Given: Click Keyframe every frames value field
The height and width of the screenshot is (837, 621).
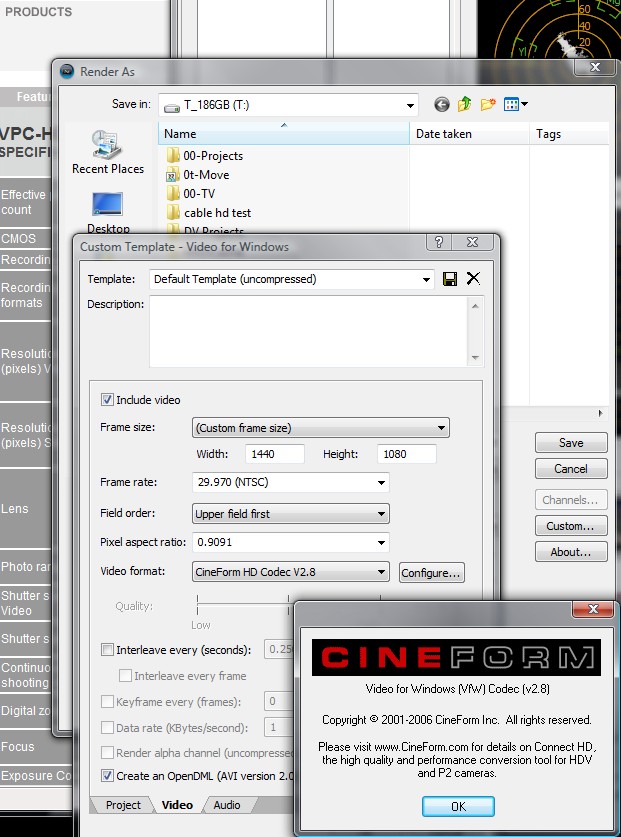Looking at the screenshot, I should coord(279,701).
